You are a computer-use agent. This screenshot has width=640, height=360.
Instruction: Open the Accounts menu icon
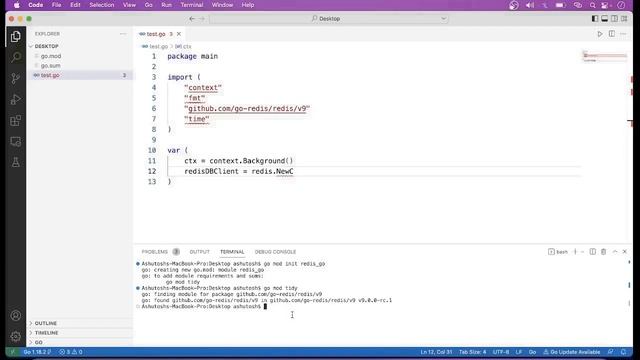tap(16, 316)
